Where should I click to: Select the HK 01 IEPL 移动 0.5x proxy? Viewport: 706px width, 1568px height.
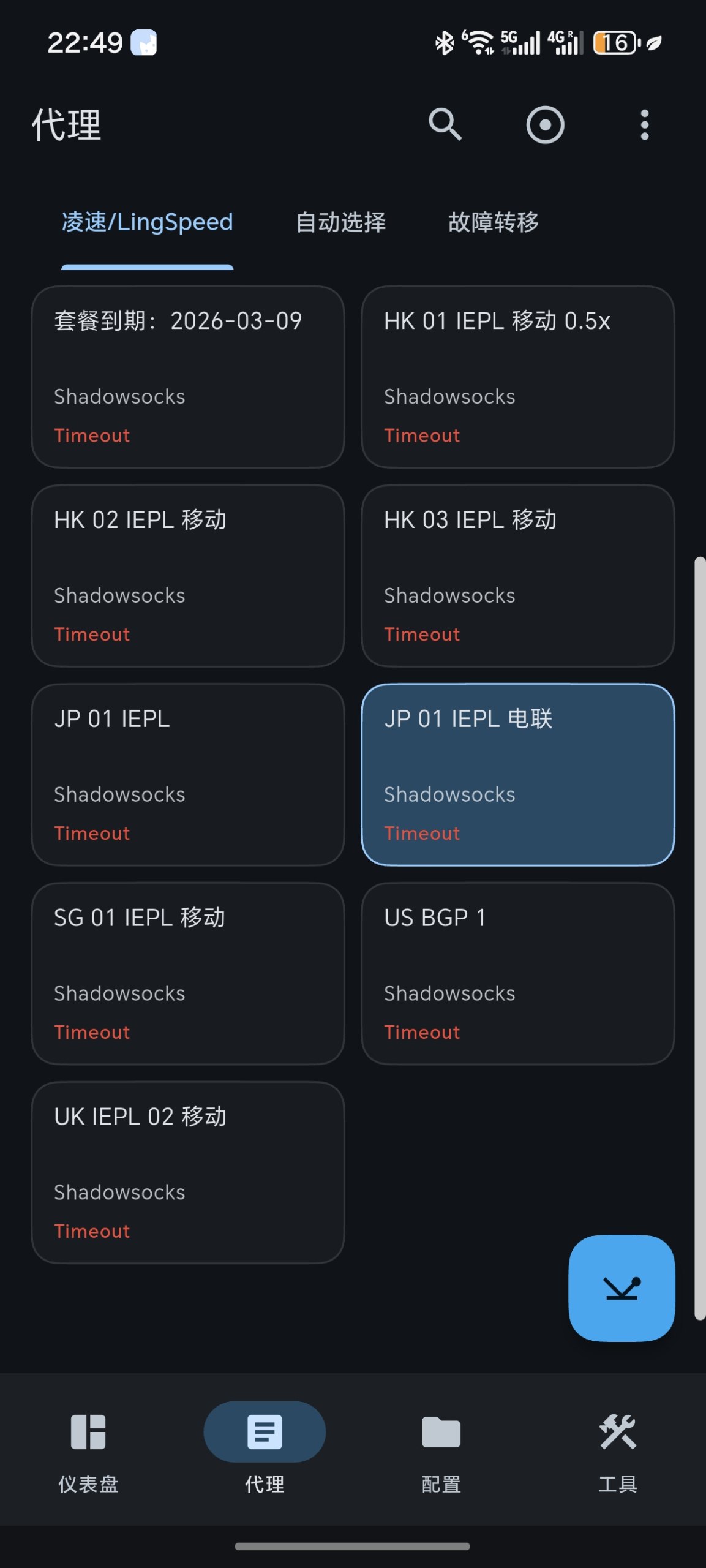pyautogui.click(x=517, y=377)
